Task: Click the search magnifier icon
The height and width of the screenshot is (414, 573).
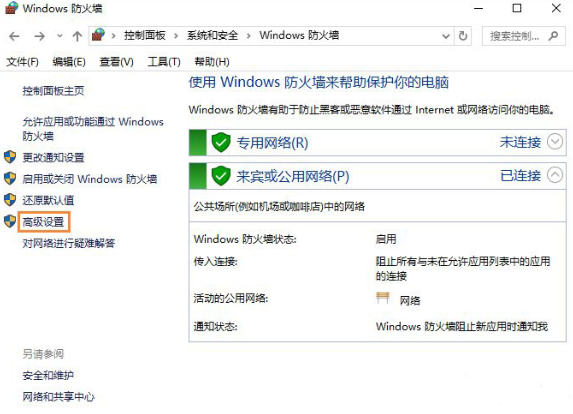Action: coord(553,36)
